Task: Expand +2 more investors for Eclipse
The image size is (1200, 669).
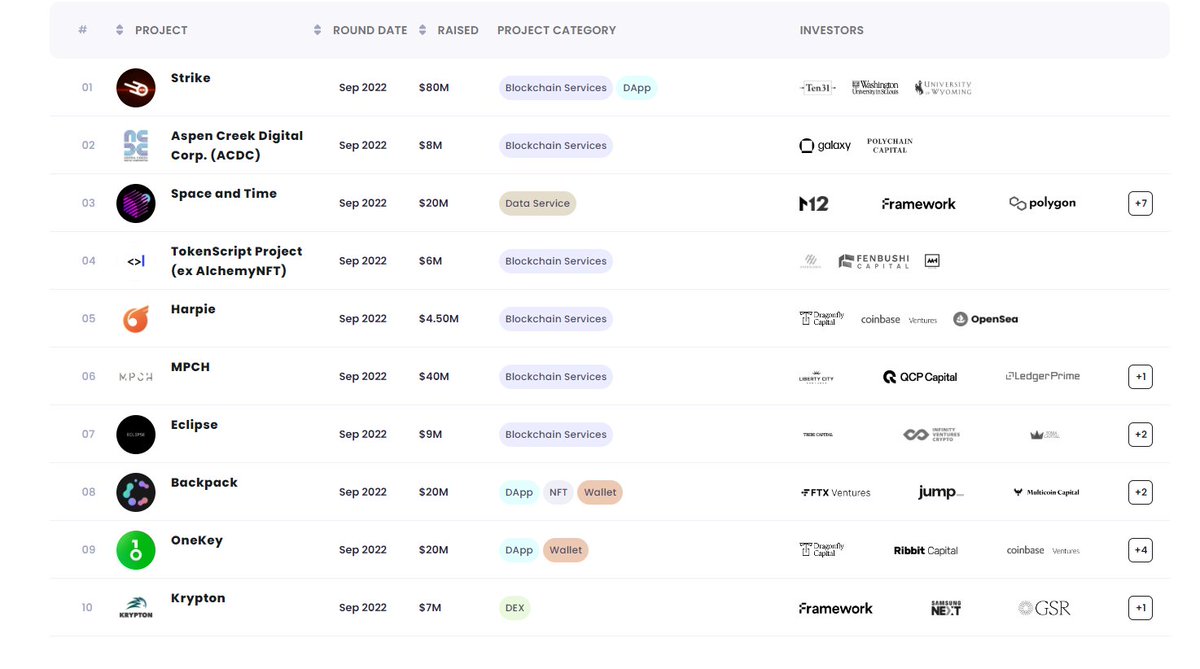Action: pos(1140,434)
